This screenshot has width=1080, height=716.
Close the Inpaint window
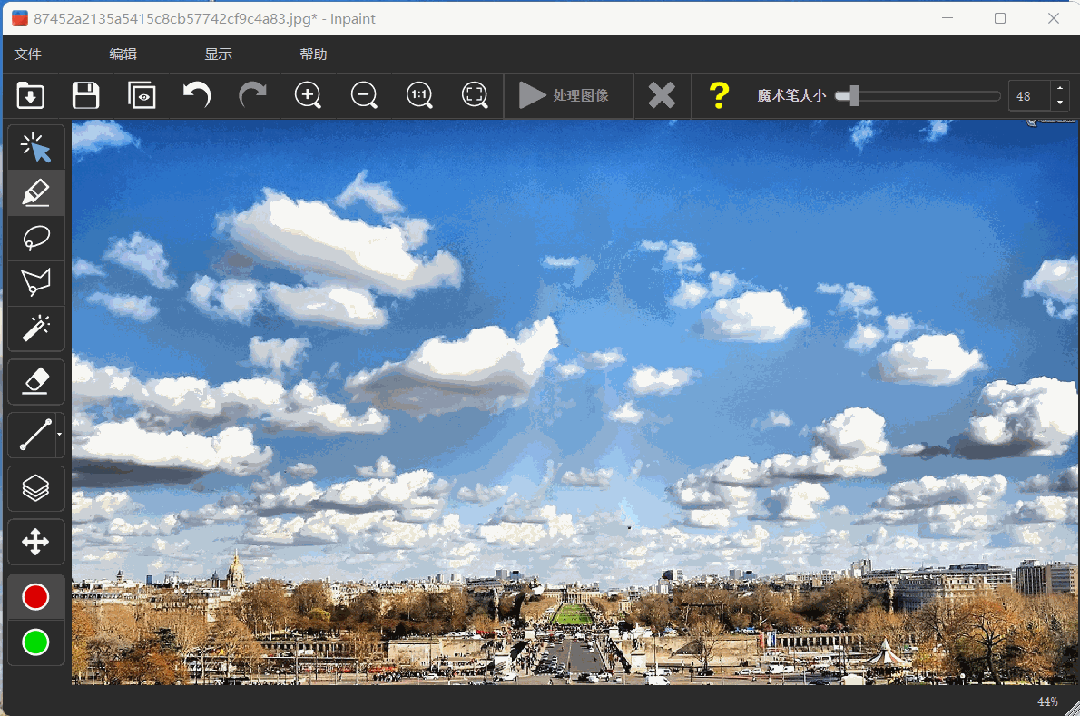(1053, 19)
